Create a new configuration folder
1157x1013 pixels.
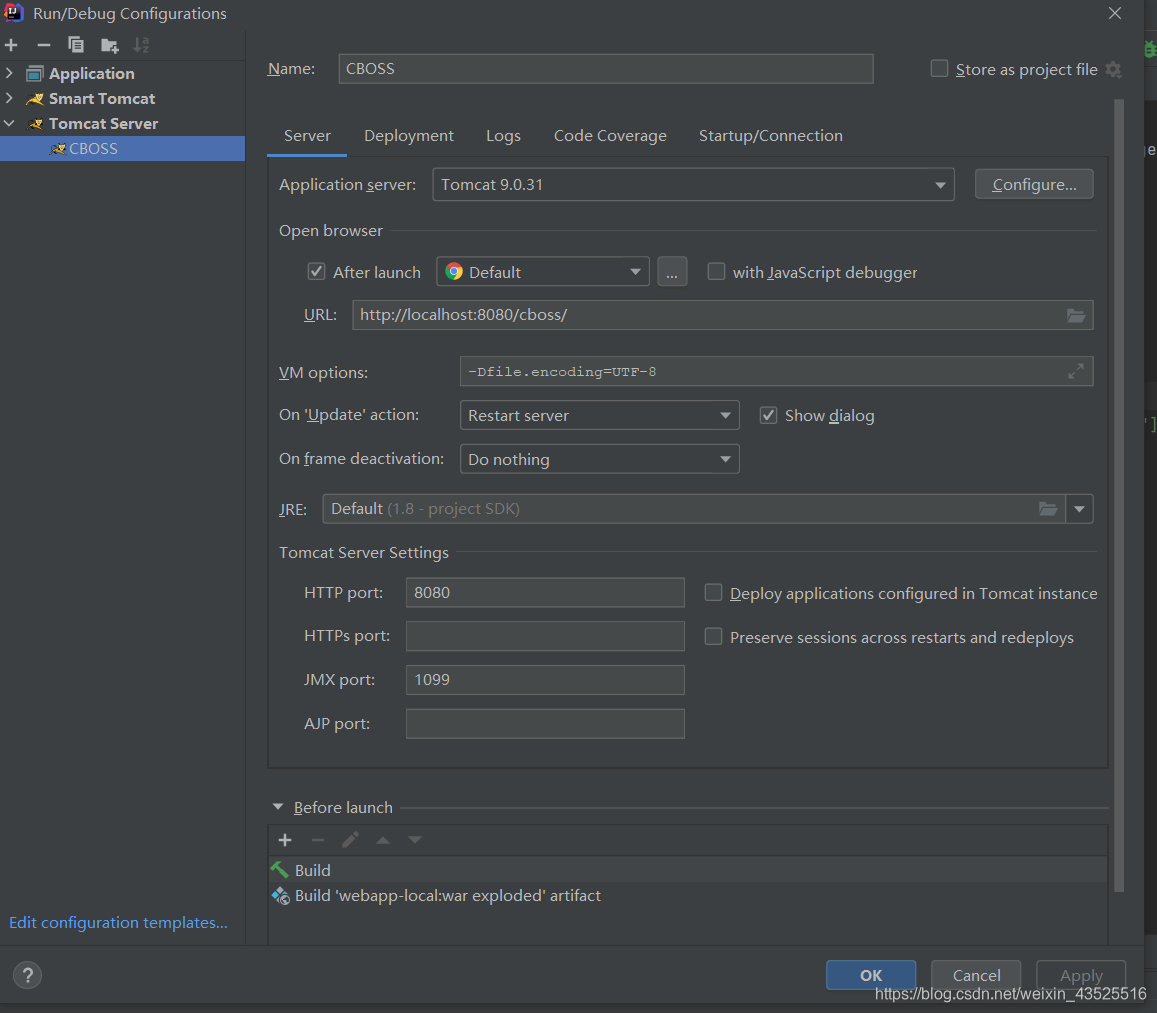click(x=109, y=46)
